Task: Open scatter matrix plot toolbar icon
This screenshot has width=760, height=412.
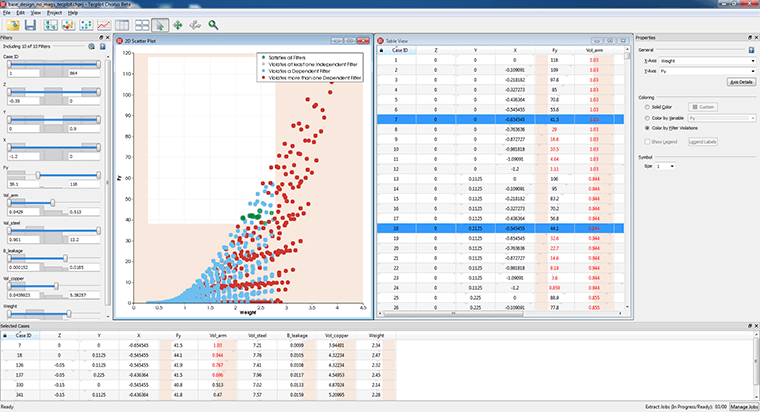Action: pyautogui.click(x=50, y=25)
